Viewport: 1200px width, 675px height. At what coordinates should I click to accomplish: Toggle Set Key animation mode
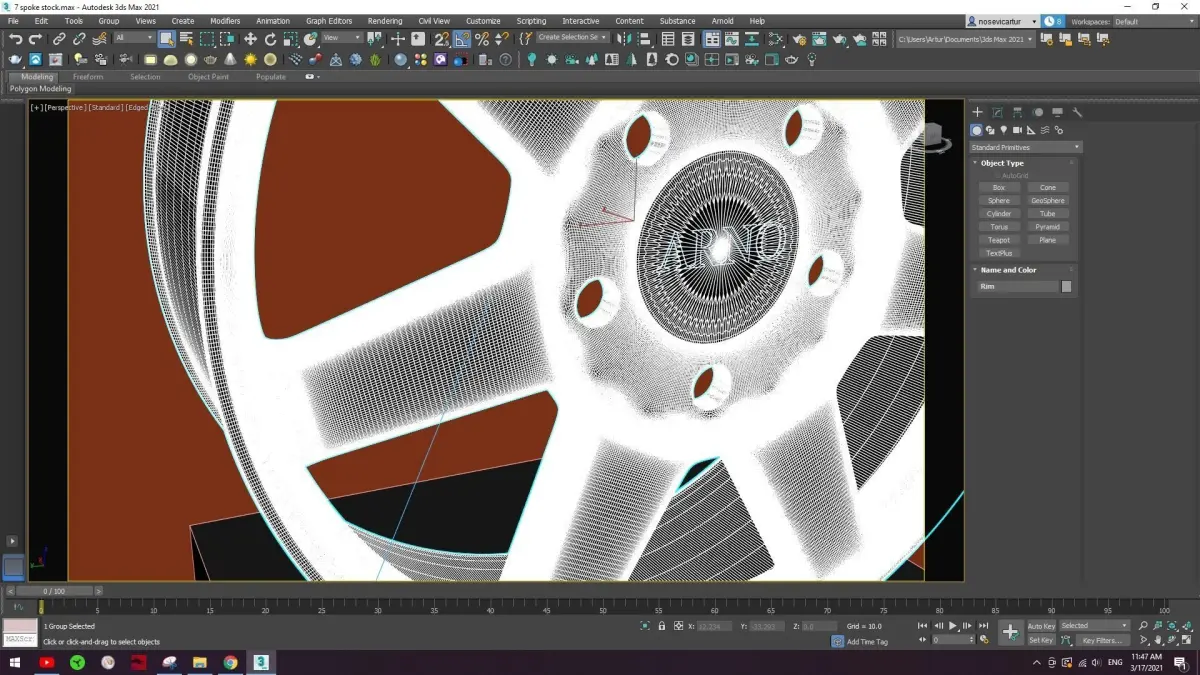pos(1041,640)
